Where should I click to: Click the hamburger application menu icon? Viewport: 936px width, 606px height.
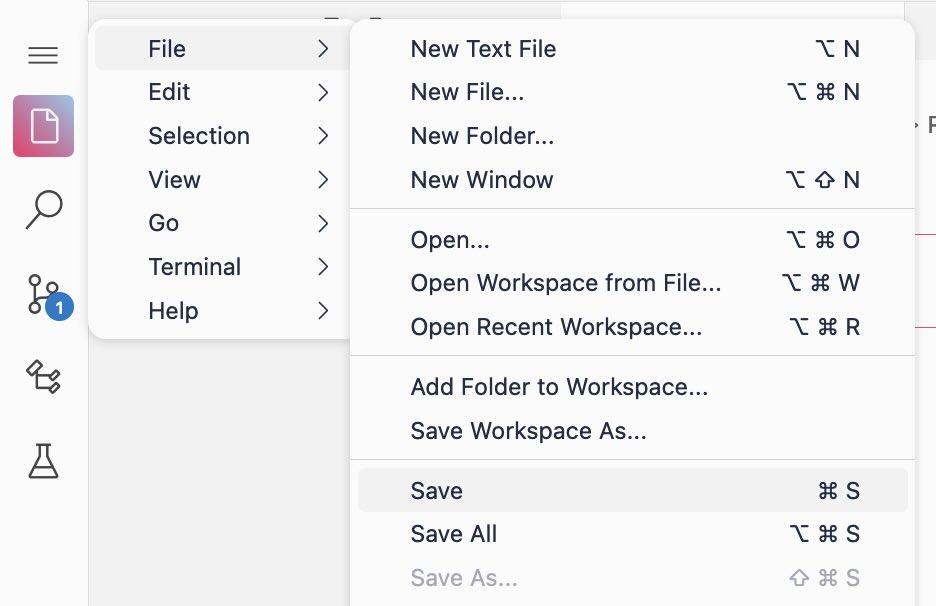pos(43,56)
